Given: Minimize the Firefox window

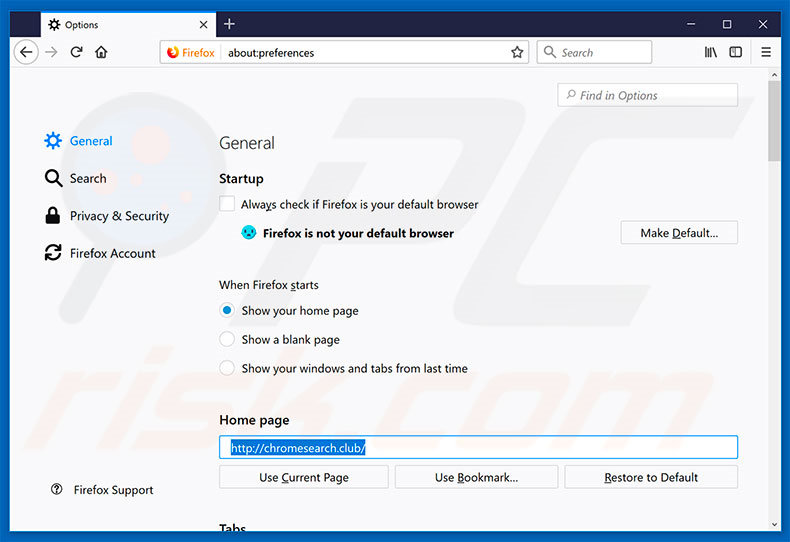Looking at the screenshot, I should (691, 24).
